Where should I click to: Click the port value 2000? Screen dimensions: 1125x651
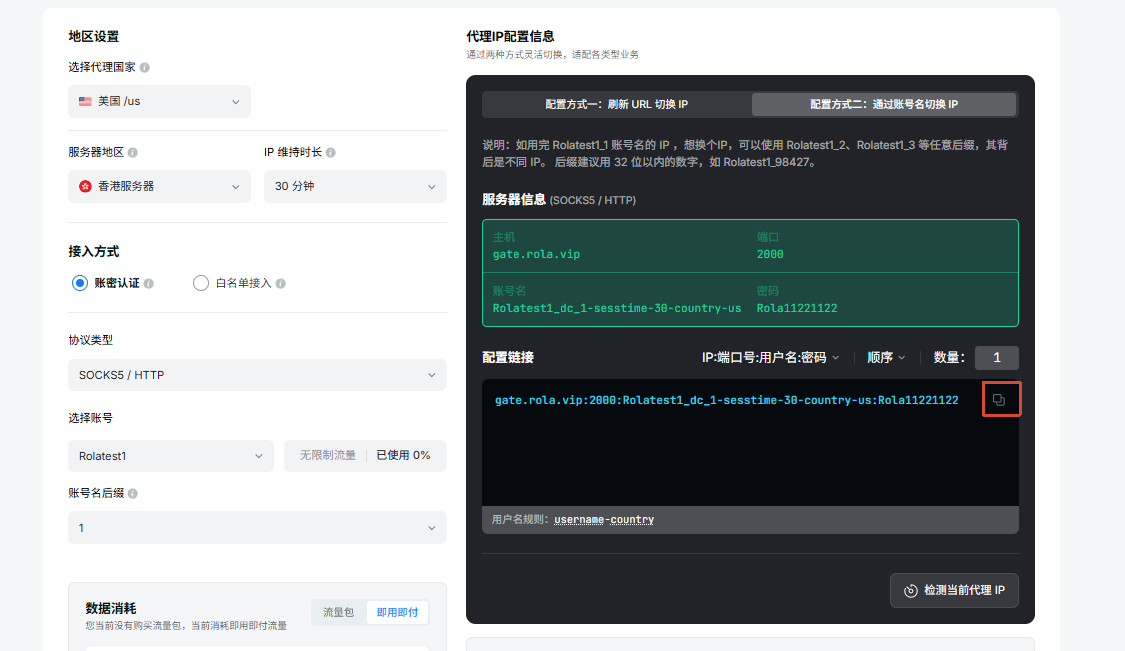[770, 254]
